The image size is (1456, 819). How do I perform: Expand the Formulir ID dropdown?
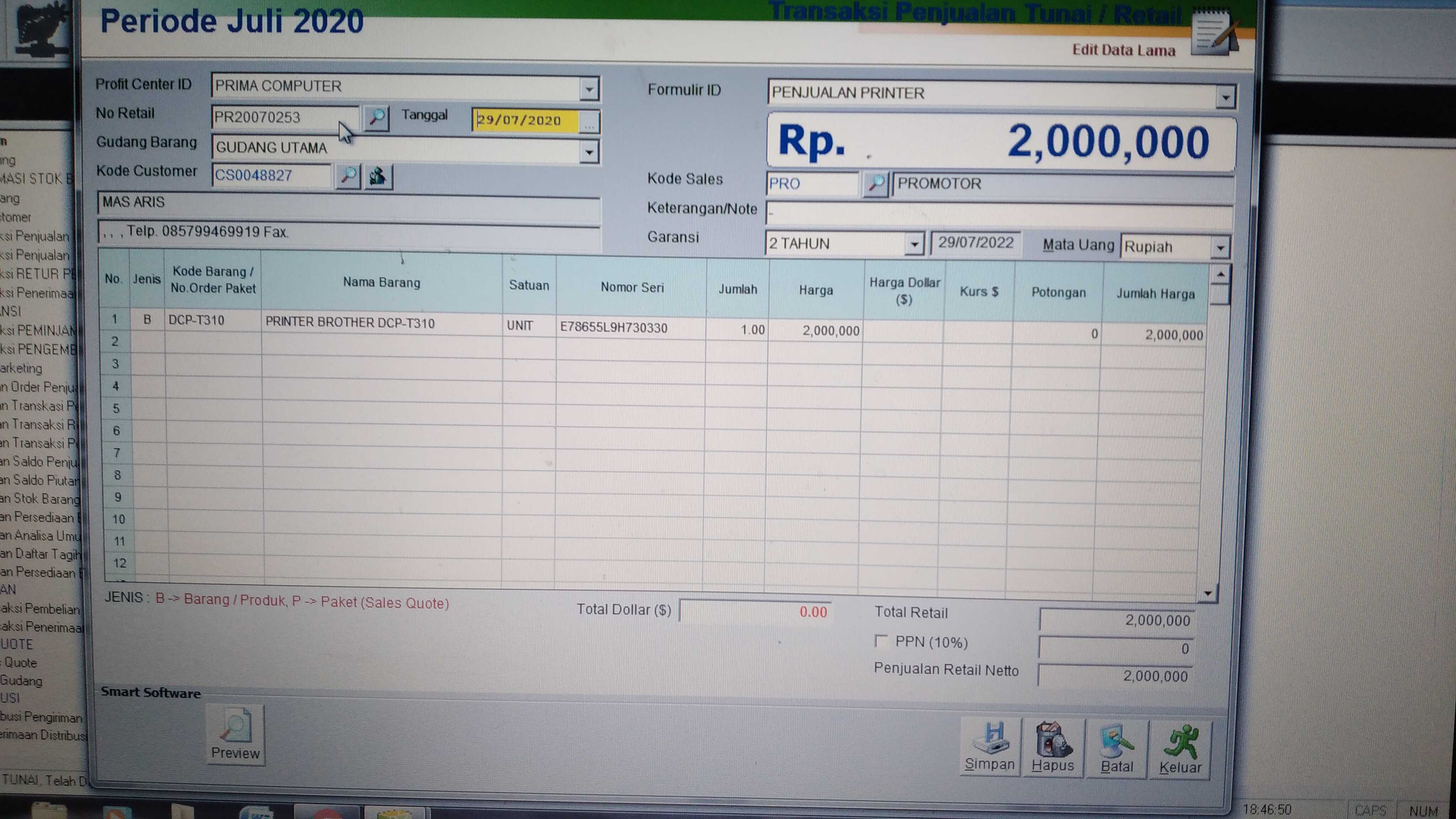tap(1225, 97)
